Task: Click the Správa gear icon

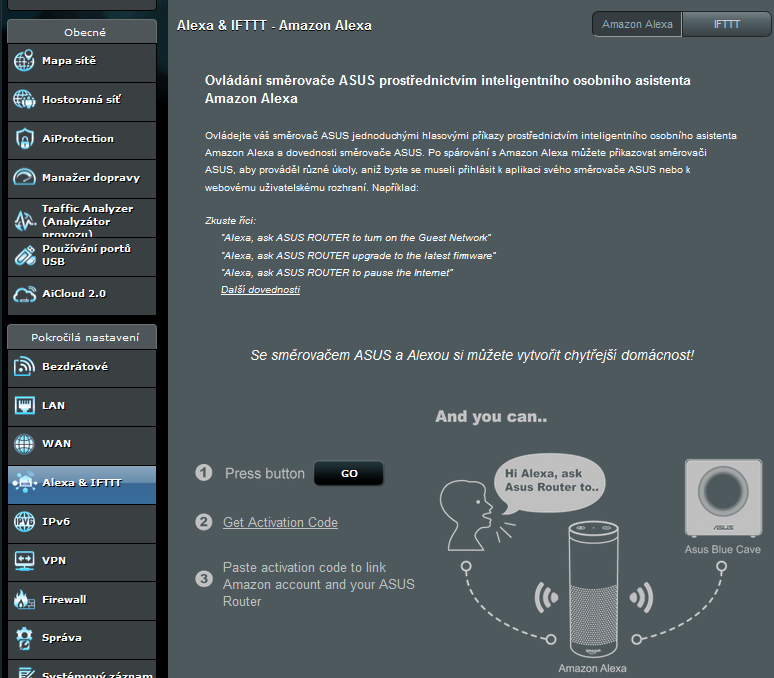Action: 24,638
